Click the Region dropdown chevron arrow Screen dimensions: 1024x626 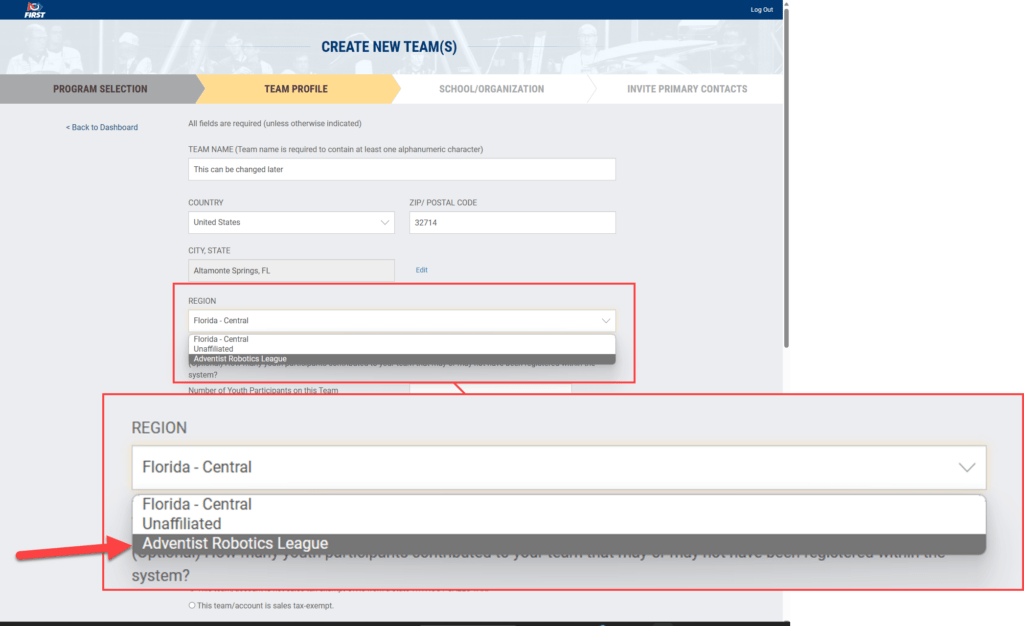(605, 321)
